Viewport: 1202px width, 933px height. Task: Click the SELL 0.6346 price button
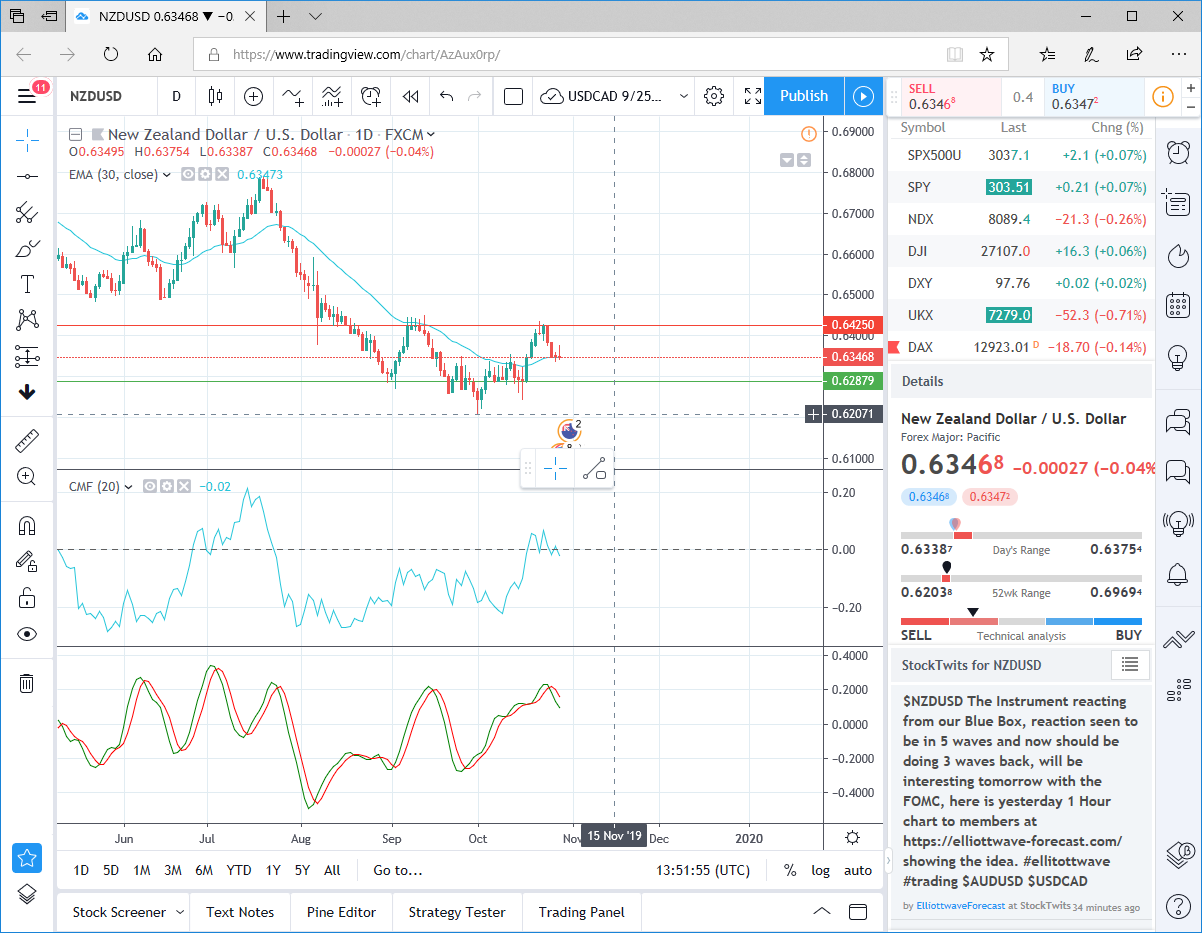click(951, 97)
